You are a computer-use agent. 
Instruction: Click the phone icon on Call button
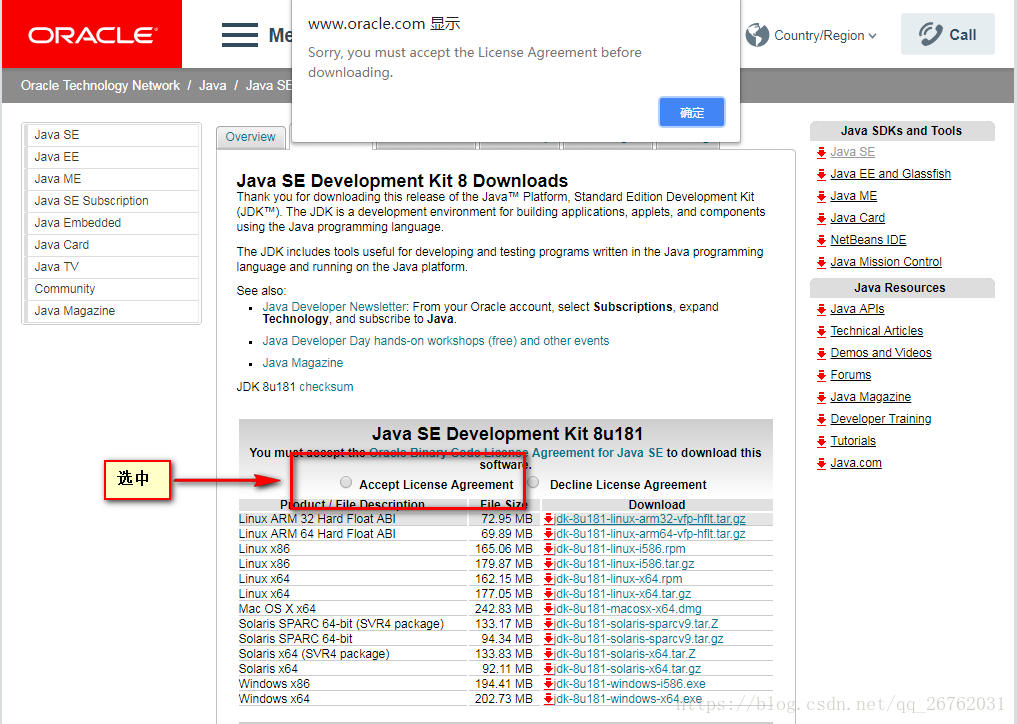930,34
